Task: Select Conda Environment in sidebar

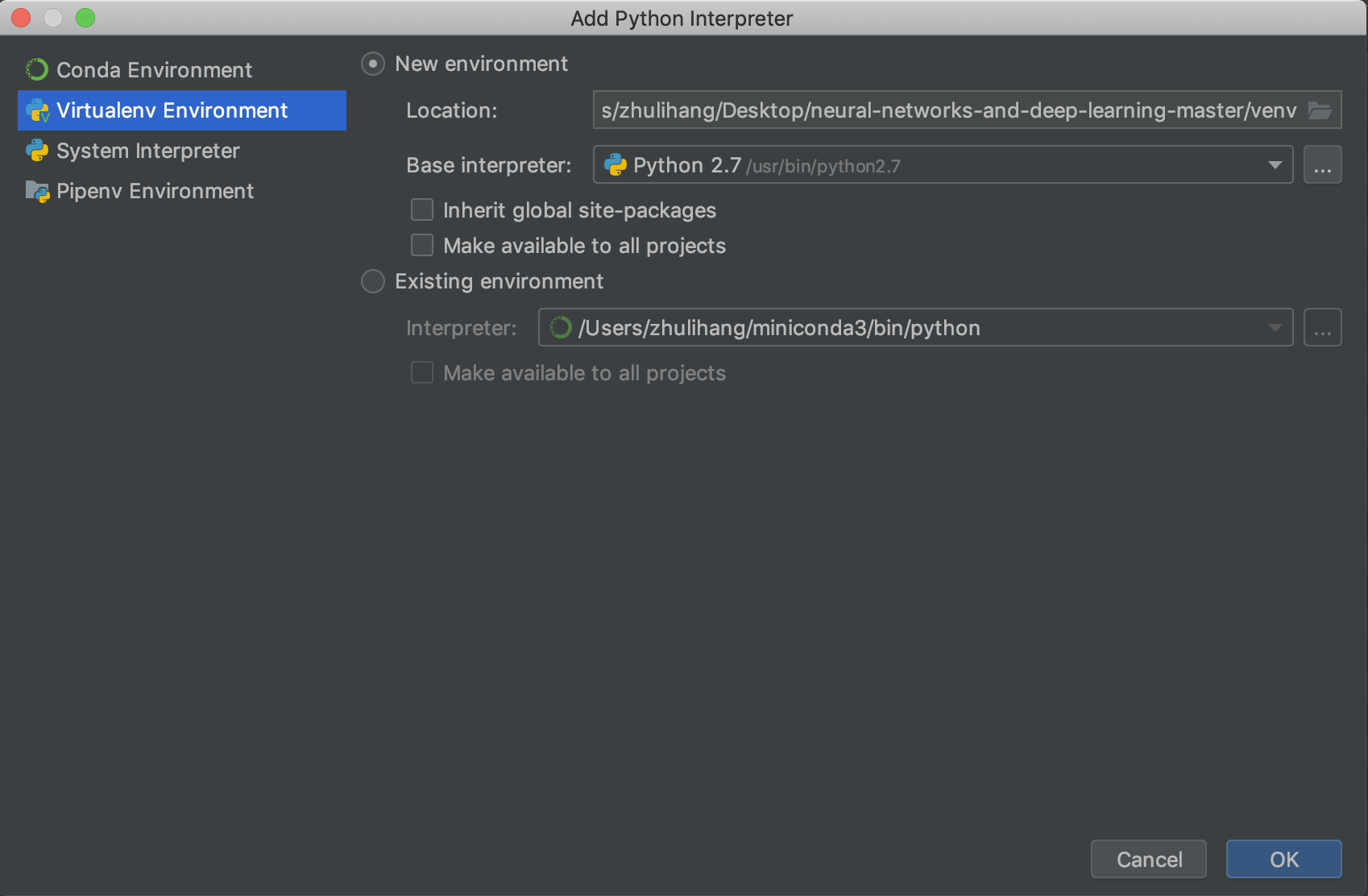Action: pyautogui.click(x=182, y=70)
